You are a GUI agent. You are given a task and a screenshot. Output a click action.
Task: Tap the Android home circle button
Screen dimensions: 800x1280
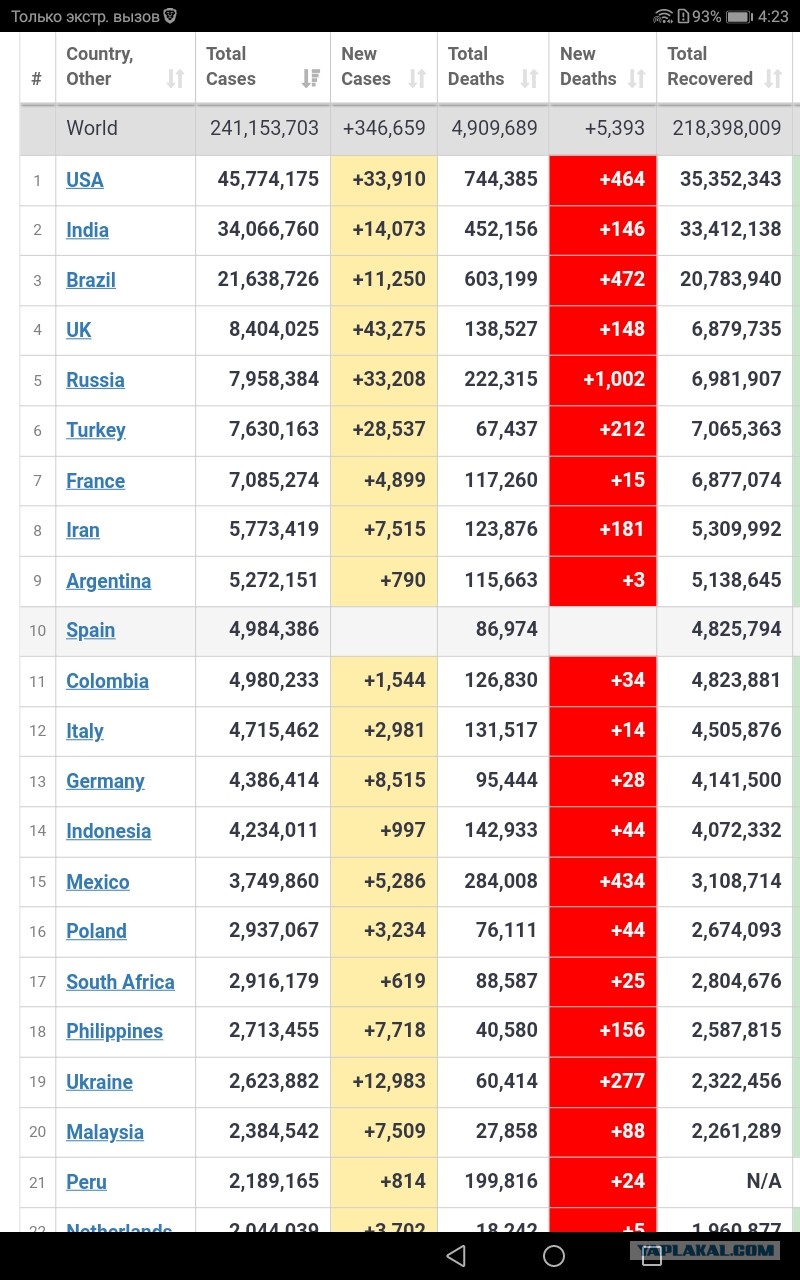click(554, 1255)
